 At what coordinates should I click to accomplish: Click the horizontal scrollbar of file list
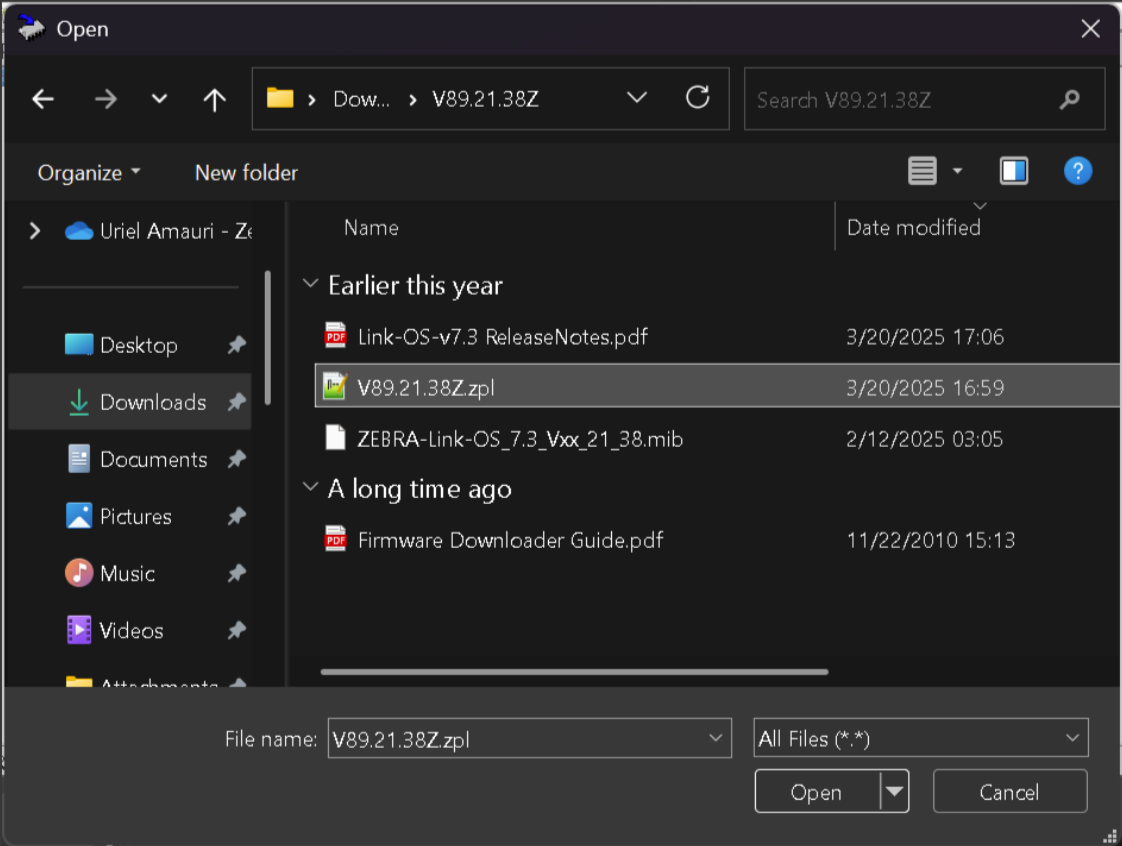(x=575, y=672)
